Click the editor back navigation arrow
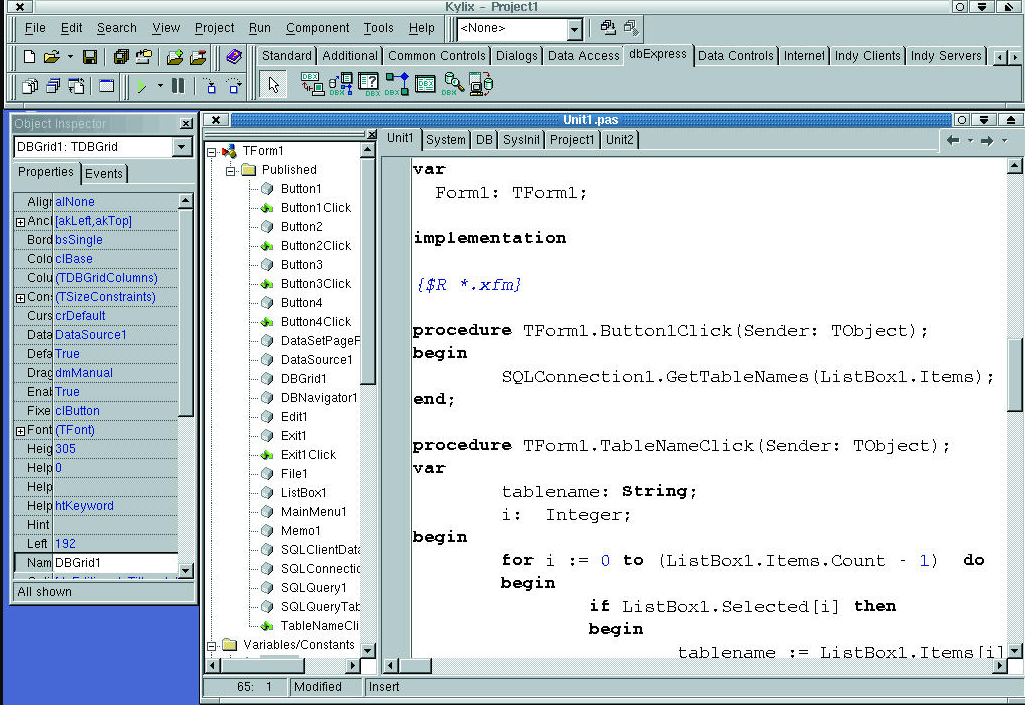The height and width of the screenshot is (705, 1025). click(953, 141)
